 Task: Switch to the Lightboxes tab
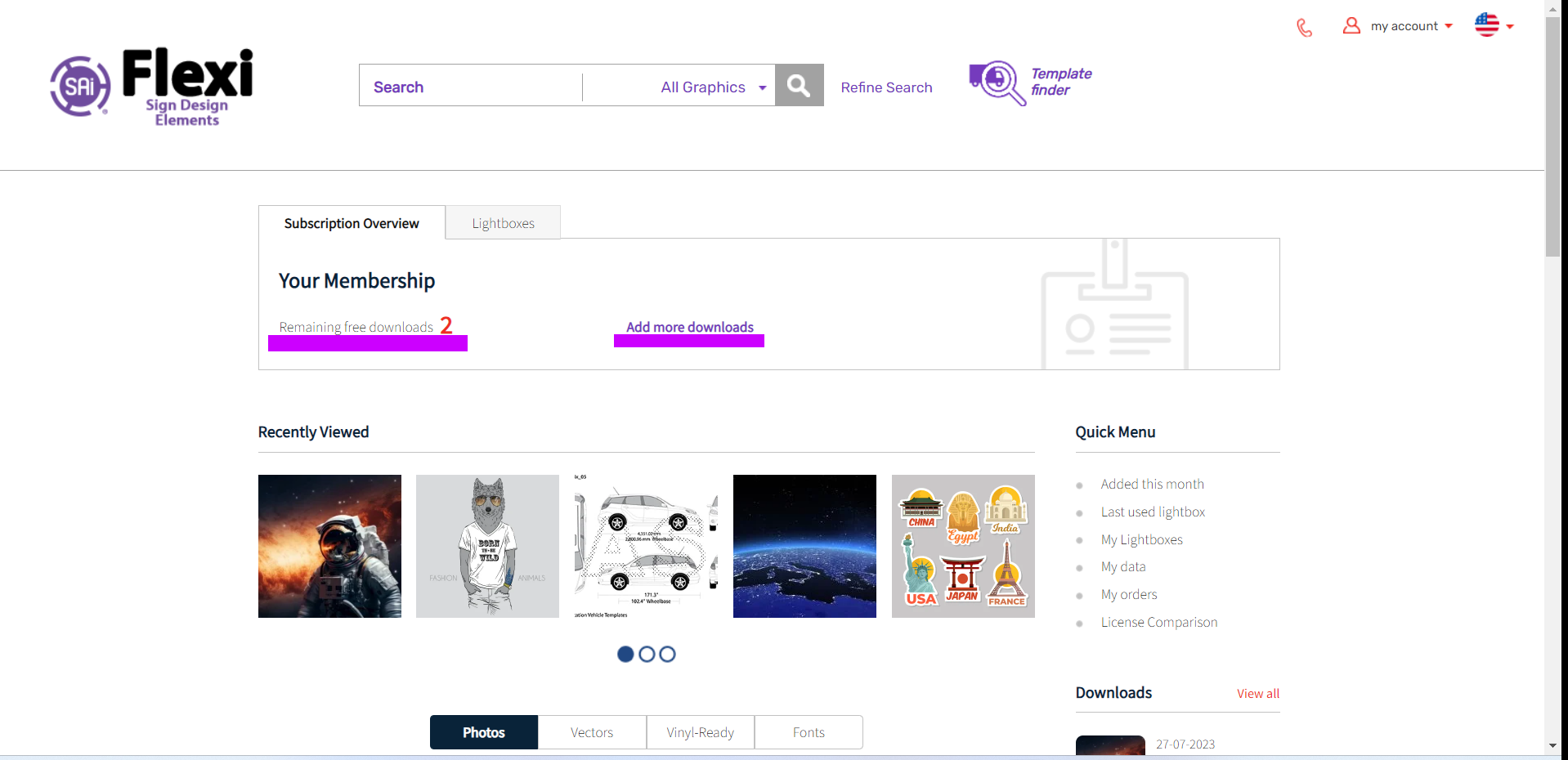(502, 222)
